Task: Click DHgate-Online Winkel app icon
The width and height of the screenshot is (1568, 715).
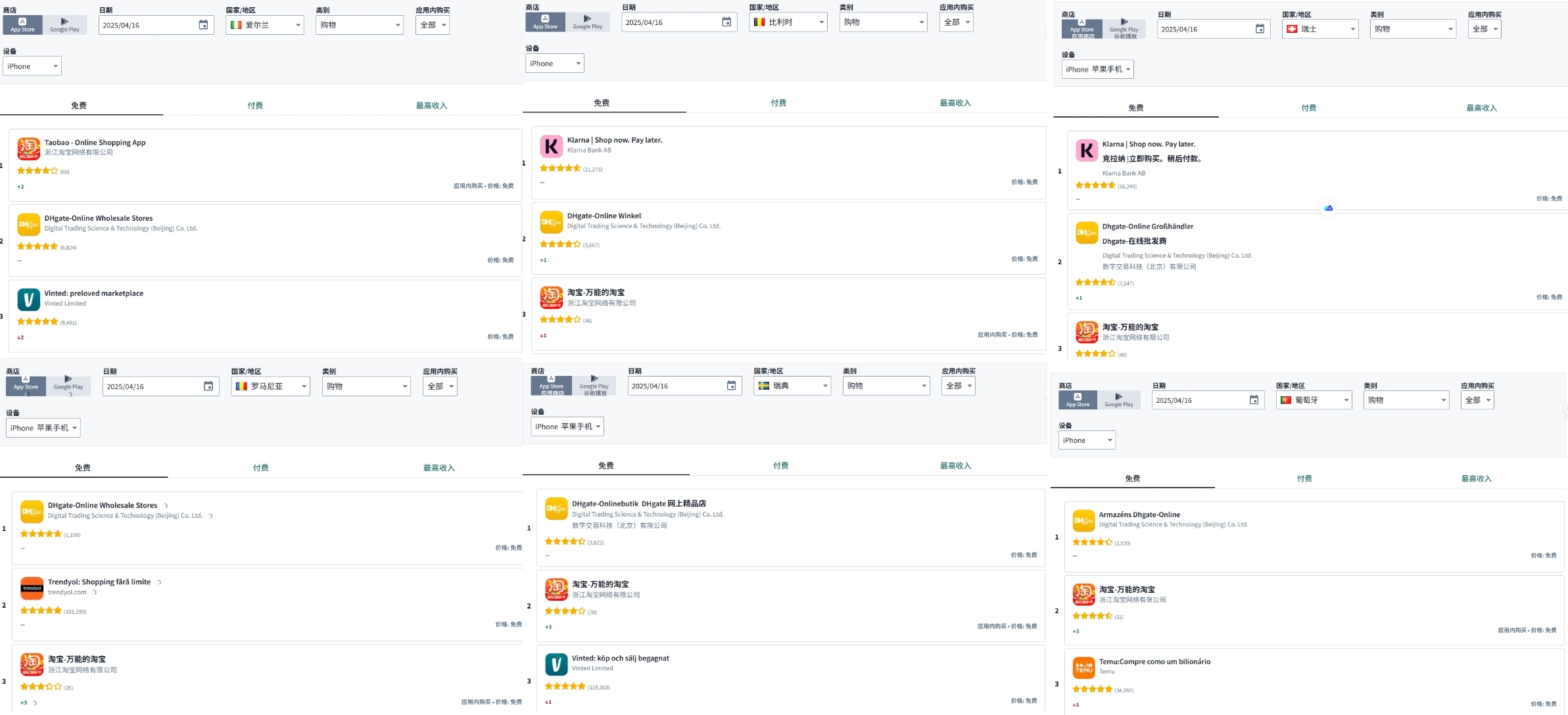Action: coord(551,222)
